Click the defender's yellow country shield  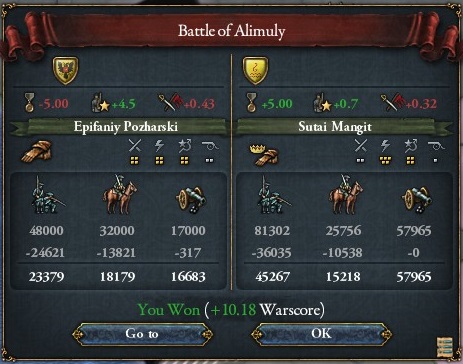pos(255,70)
